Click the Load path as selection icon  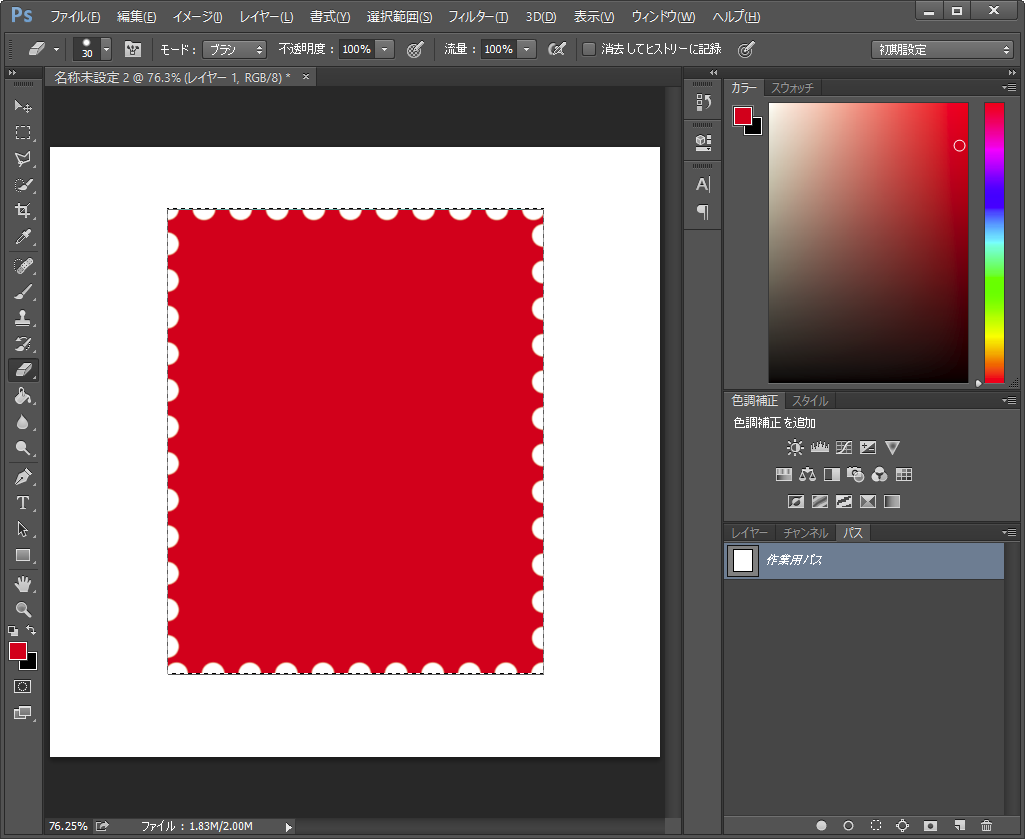pos(876,826)
